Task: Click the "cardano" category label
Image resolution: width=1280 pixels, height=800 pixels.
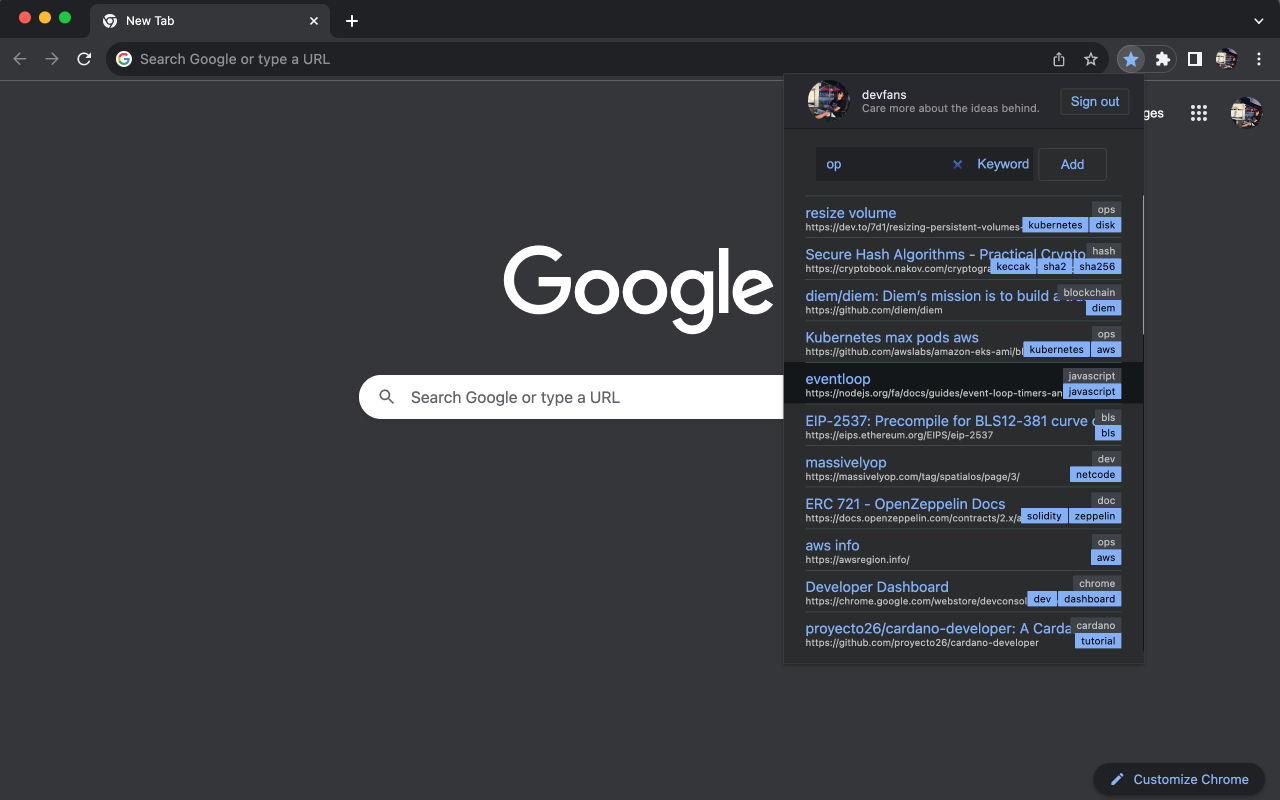Action: click(x=1096, y=625)
